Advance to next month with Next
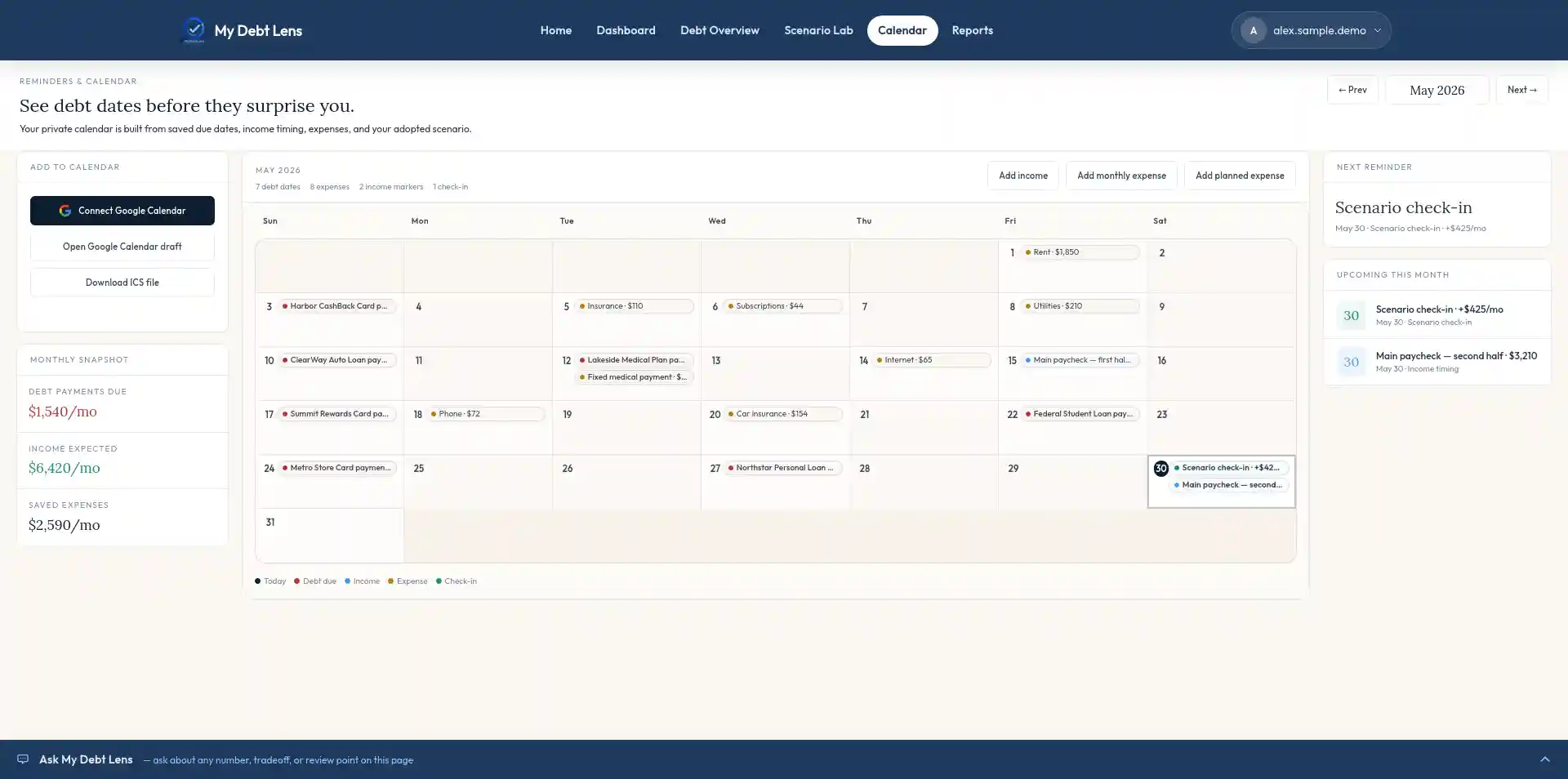The height and width of the screenshot is (779, 1568). [x=1522, y=90]
